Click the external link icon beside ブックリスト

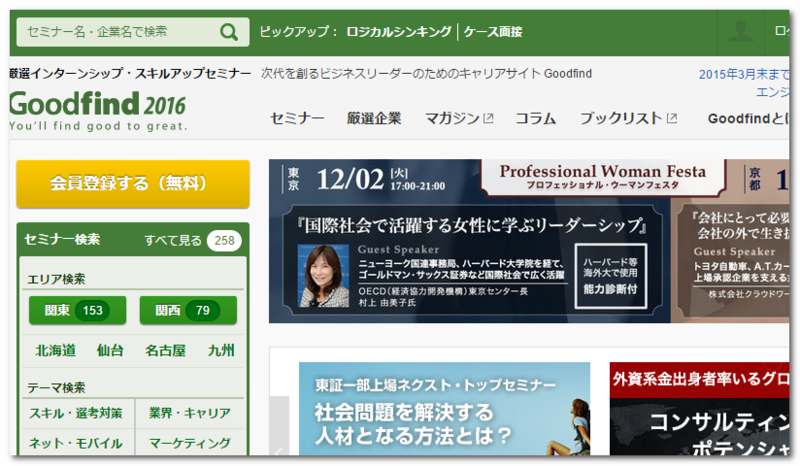coord(672,118)
